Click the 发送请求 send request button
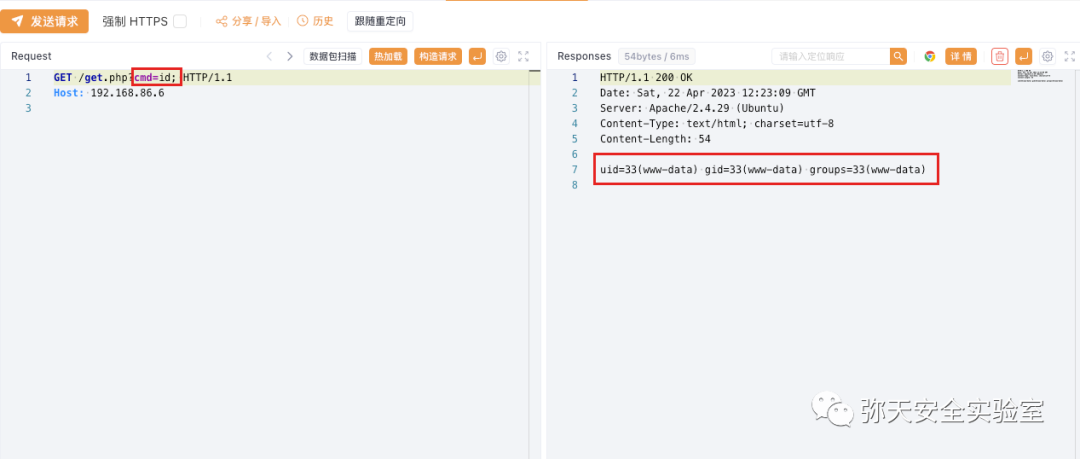Screen dimensions: 1080x459 (44, 21)
